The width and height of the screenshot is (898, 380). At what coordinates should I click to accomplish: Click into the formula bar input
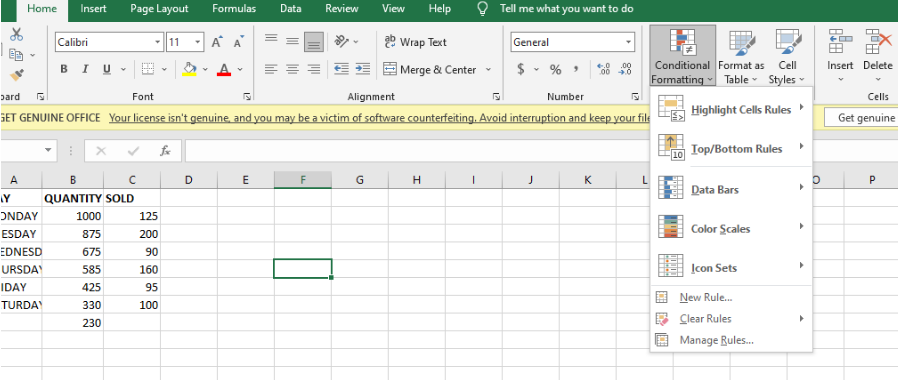(x=541, y=151)
